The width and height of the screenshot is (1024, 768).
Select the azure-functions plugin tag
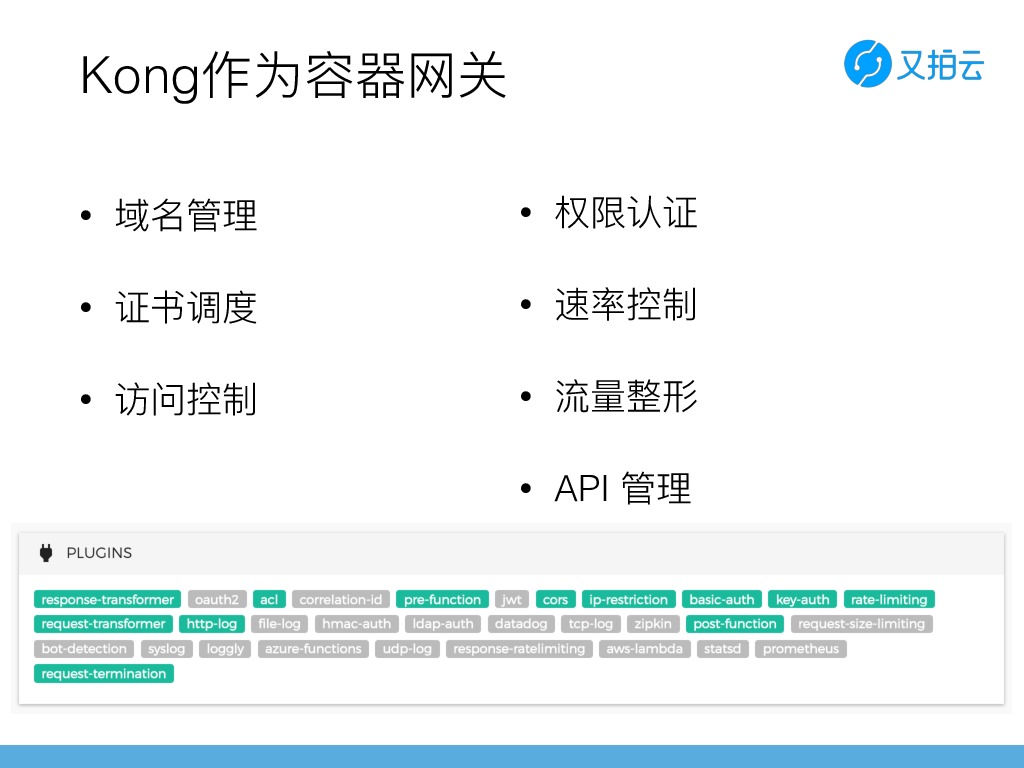coord(313,648)
